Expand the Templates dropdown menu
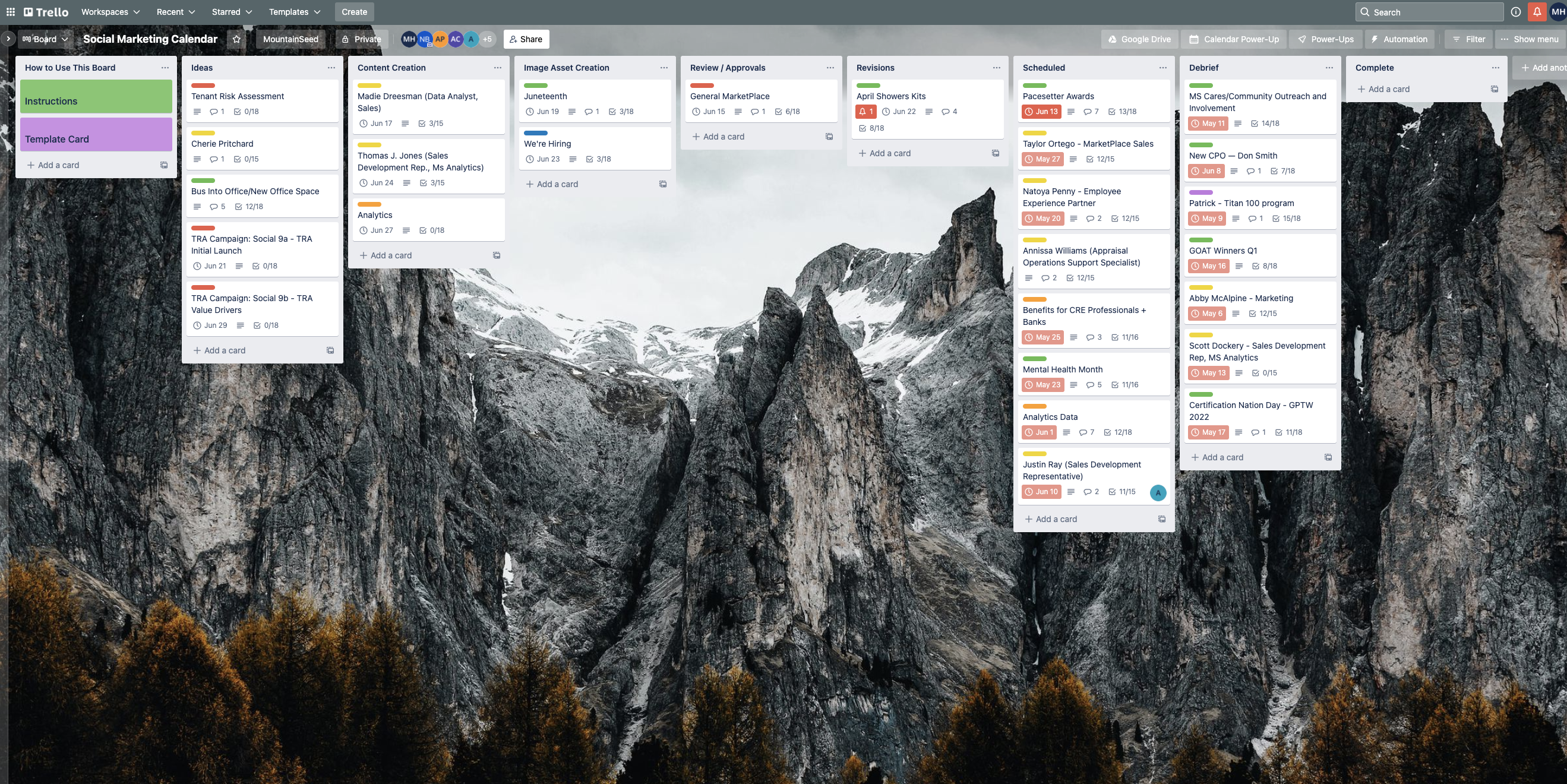Viewport: 1567px width, 784px height. [295, 11]
